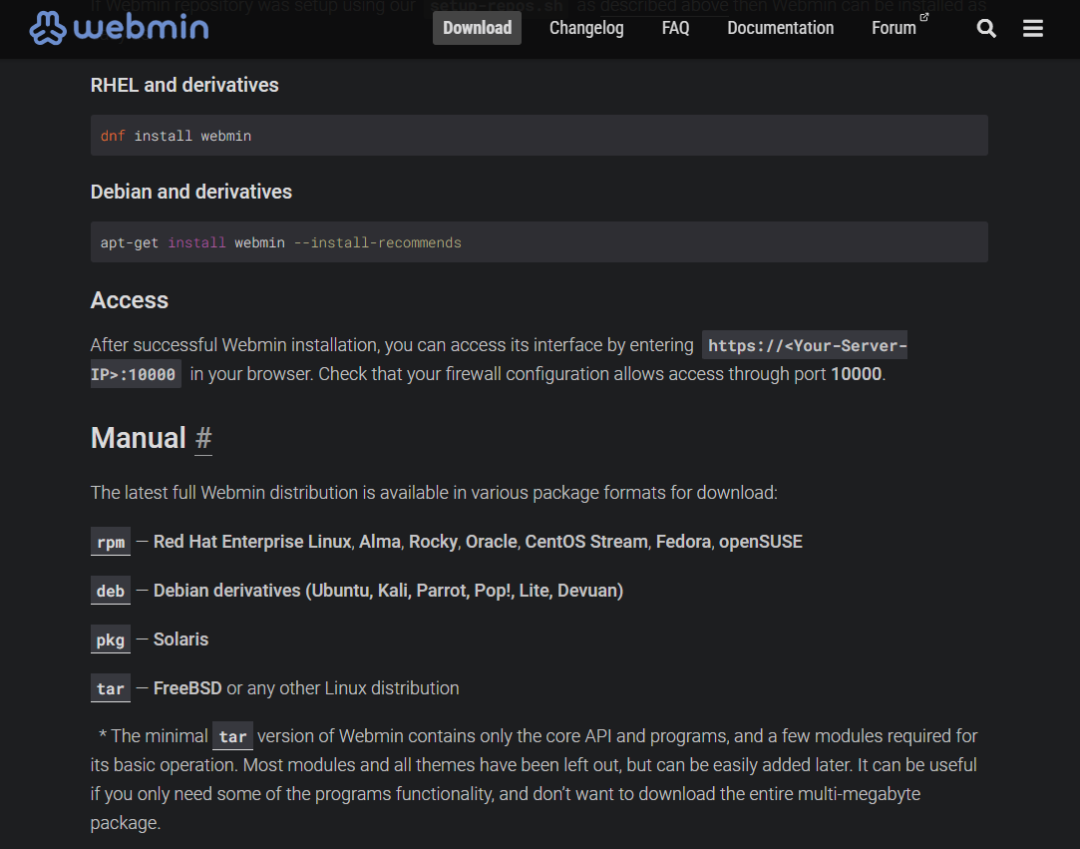Download the rpm package link
The width and height of the screenshot is (1080, 849).
pos(110,542)
